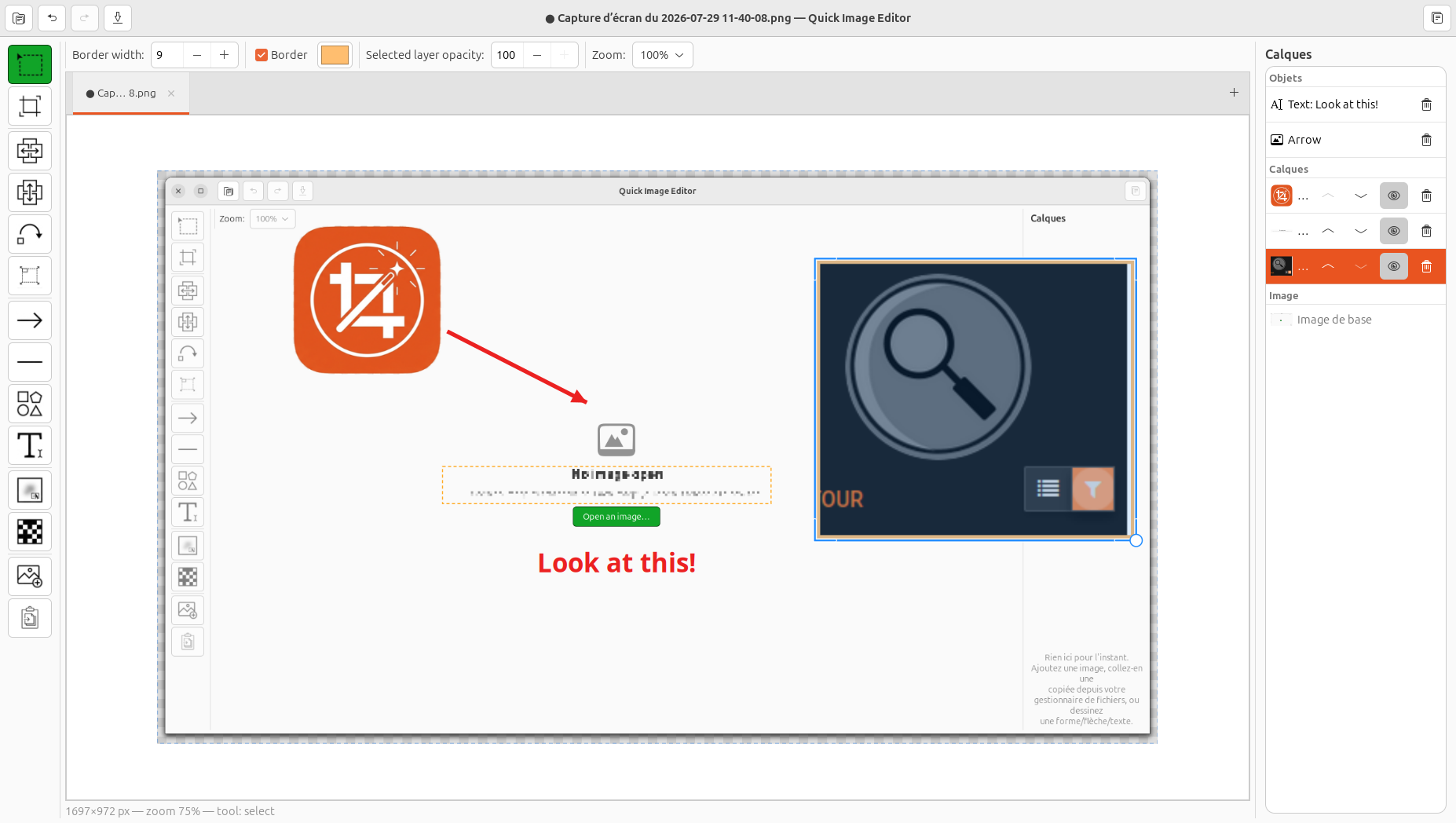Uncheck the Border checkbox

pyautogui.click(x=262, y=55)
